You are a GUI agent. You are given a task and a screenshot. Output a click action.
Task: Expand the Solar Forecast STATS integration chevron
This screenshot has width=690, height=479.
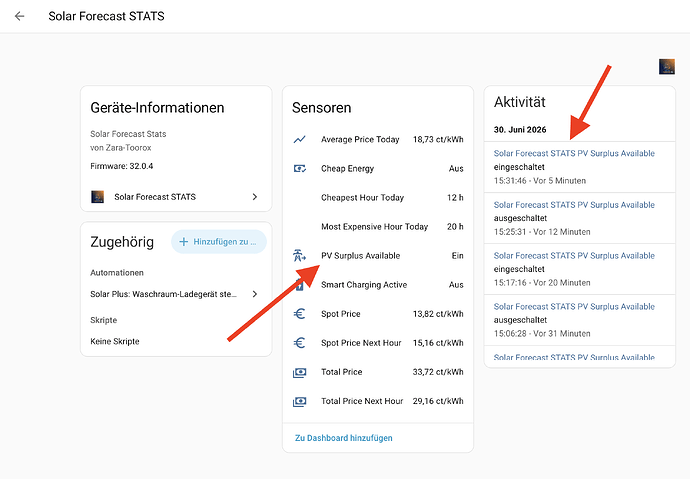(255, 197)
